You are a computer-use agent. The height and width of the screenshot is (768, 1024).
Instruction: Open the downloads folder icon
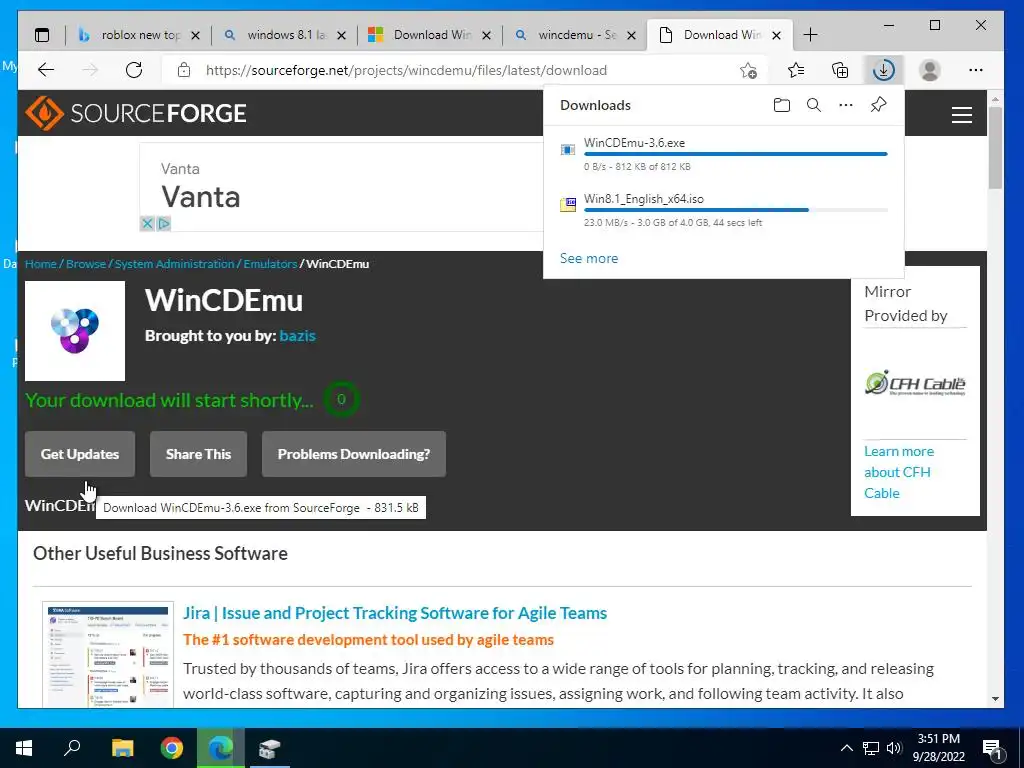point(782,105)
